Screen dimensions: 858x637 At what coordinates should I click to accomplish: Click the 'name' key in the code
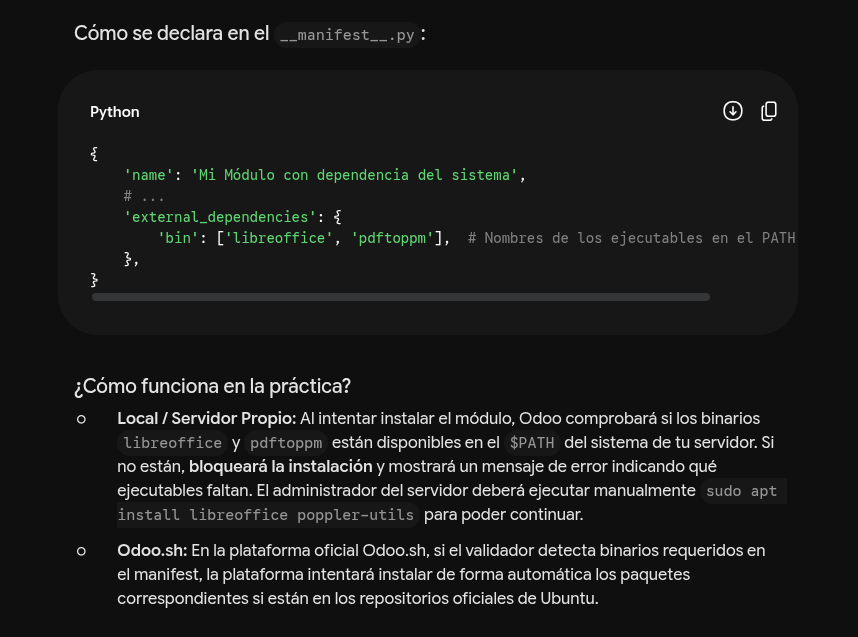click(148, 175)
